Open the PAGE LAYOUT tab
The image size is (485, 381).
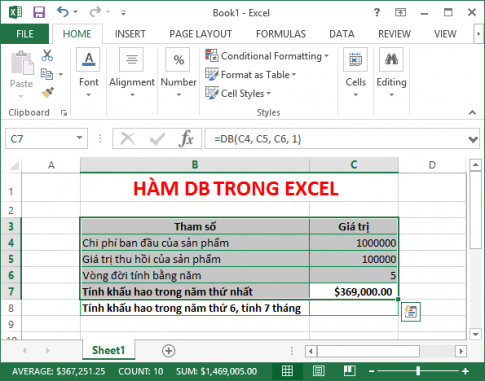(x=200, y=34)
